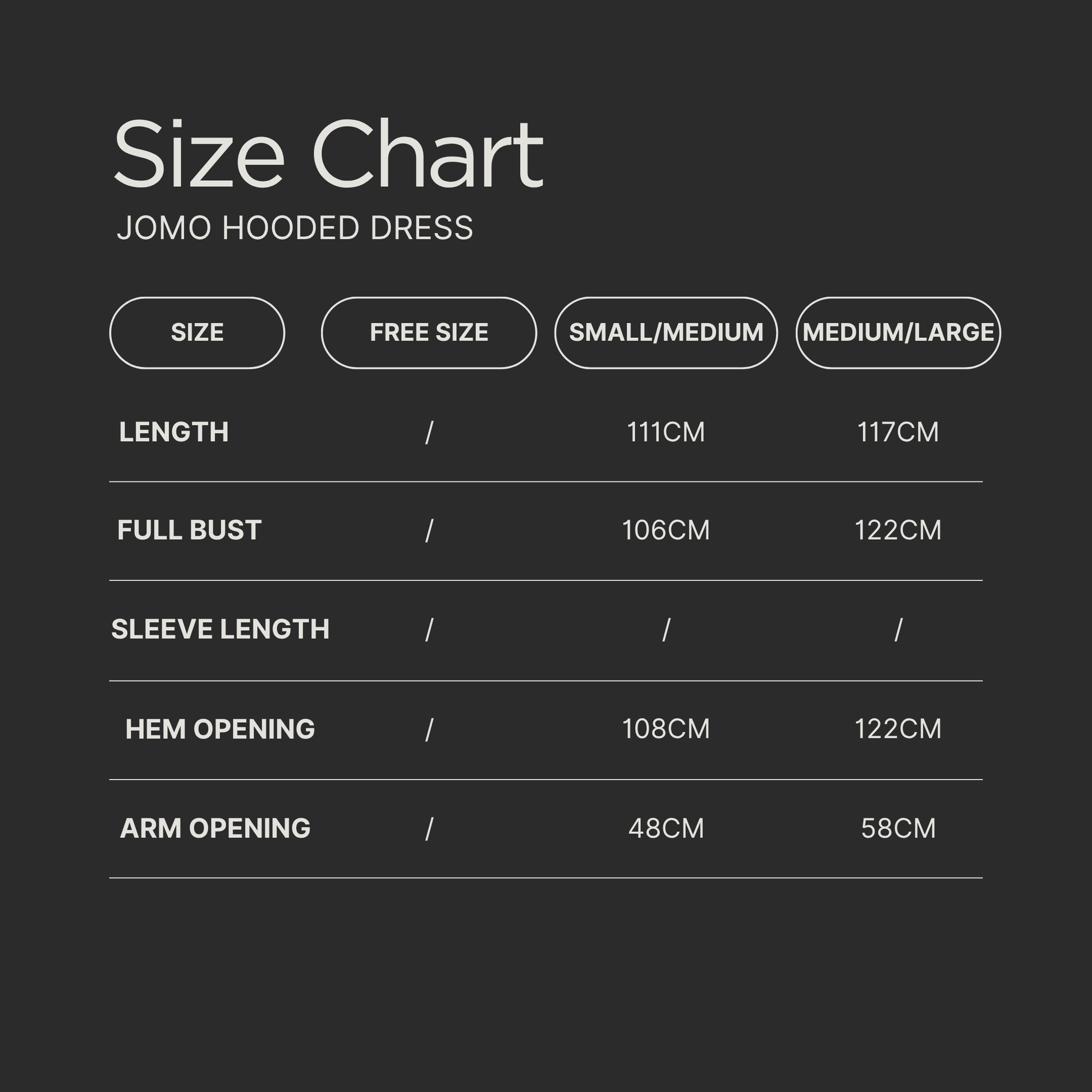Choose the SMALL/MEDIUM size pill
Screen dimensions: 1092x1092
pos(666,332)
